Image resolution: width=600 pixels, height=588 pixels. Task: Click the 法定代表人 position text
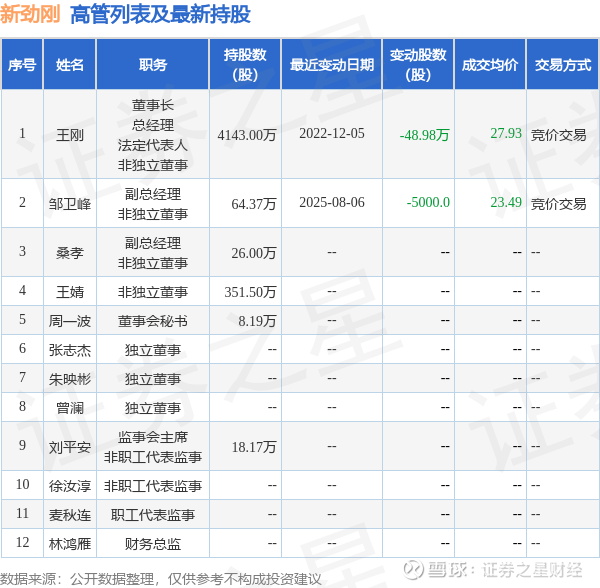click(153, 145)
